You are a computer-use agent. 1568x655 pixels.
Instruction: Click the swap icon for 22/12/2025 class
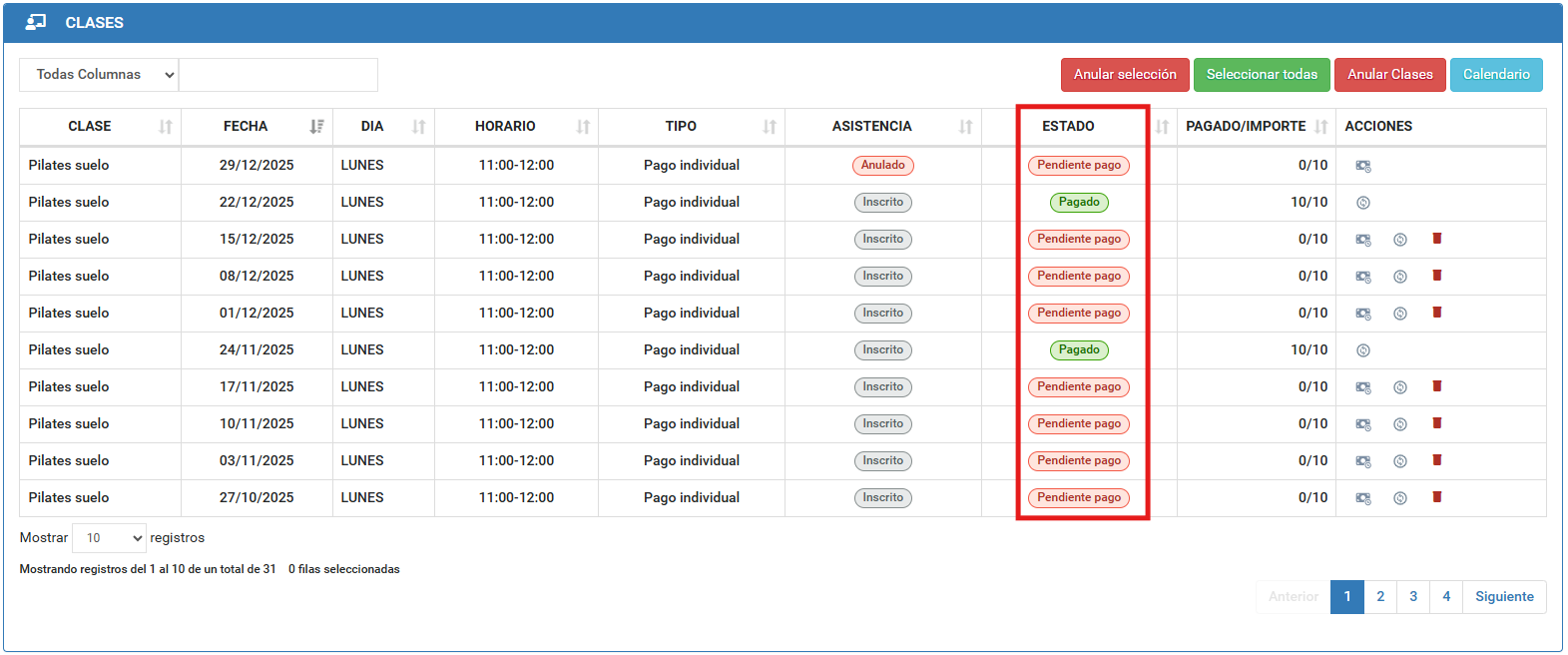point(1362,203)
